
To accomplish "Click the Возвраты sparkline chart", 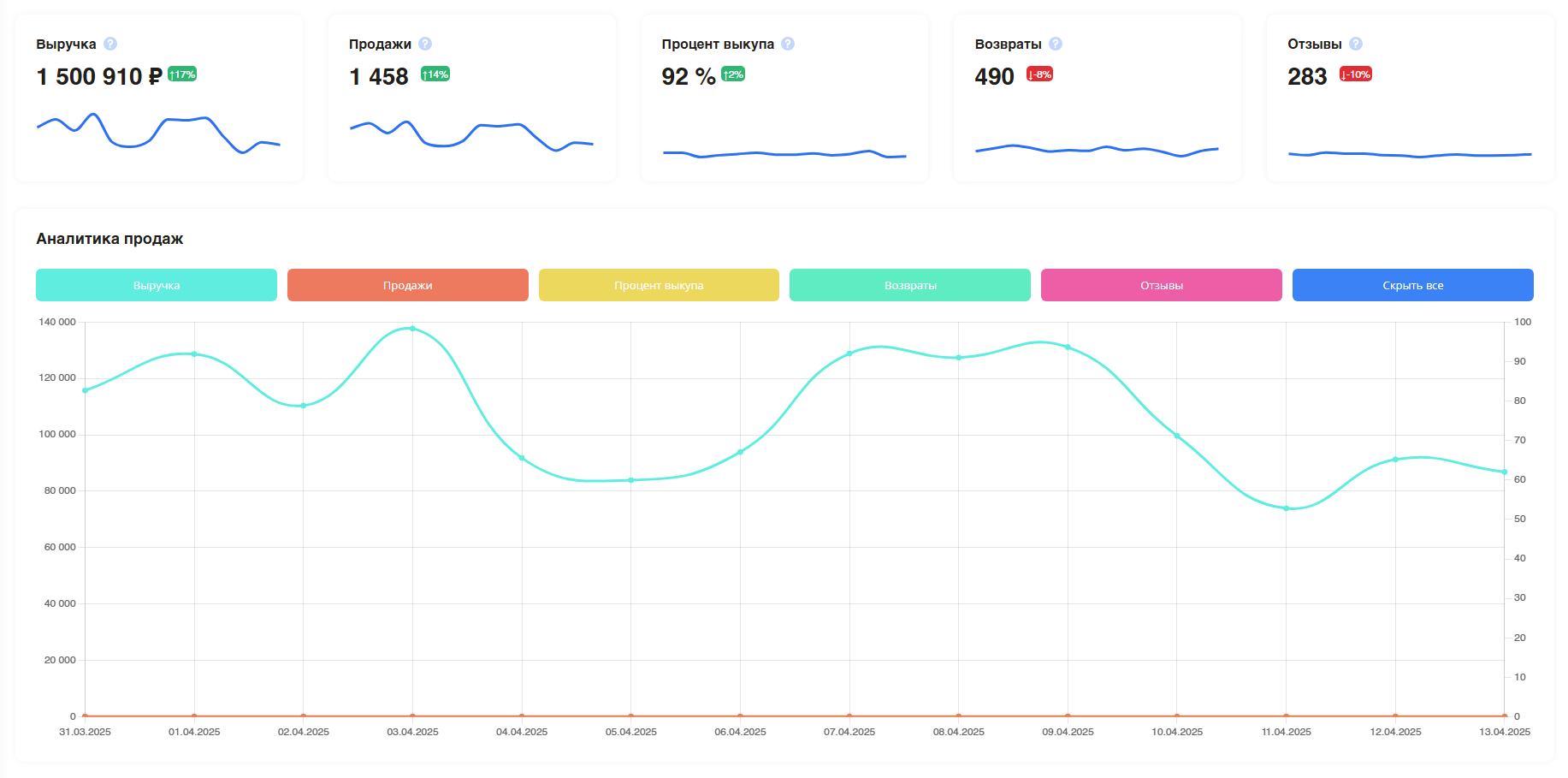I will point(1097,151).
